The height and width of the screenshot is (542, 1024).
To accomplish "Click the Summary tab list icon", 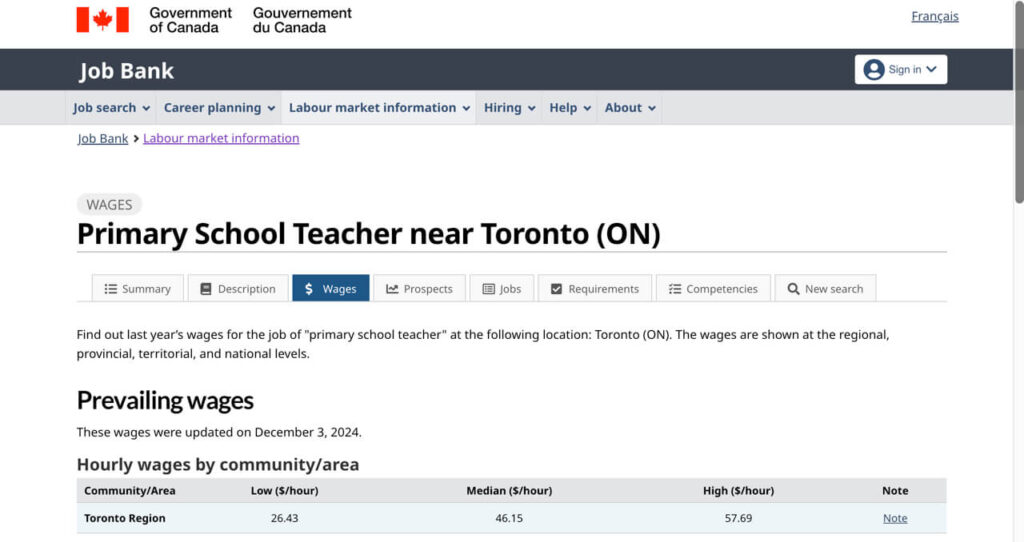I will coord(111,289).
